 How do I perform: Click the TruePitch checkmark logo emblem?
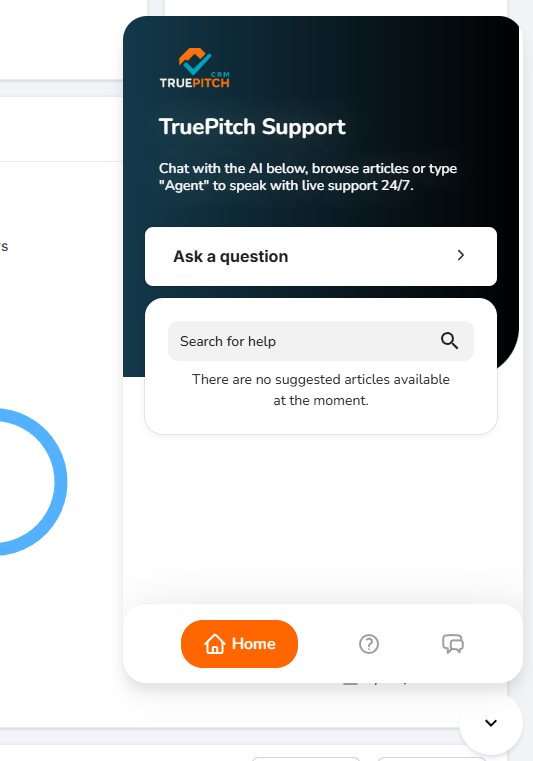coord(195,61)
